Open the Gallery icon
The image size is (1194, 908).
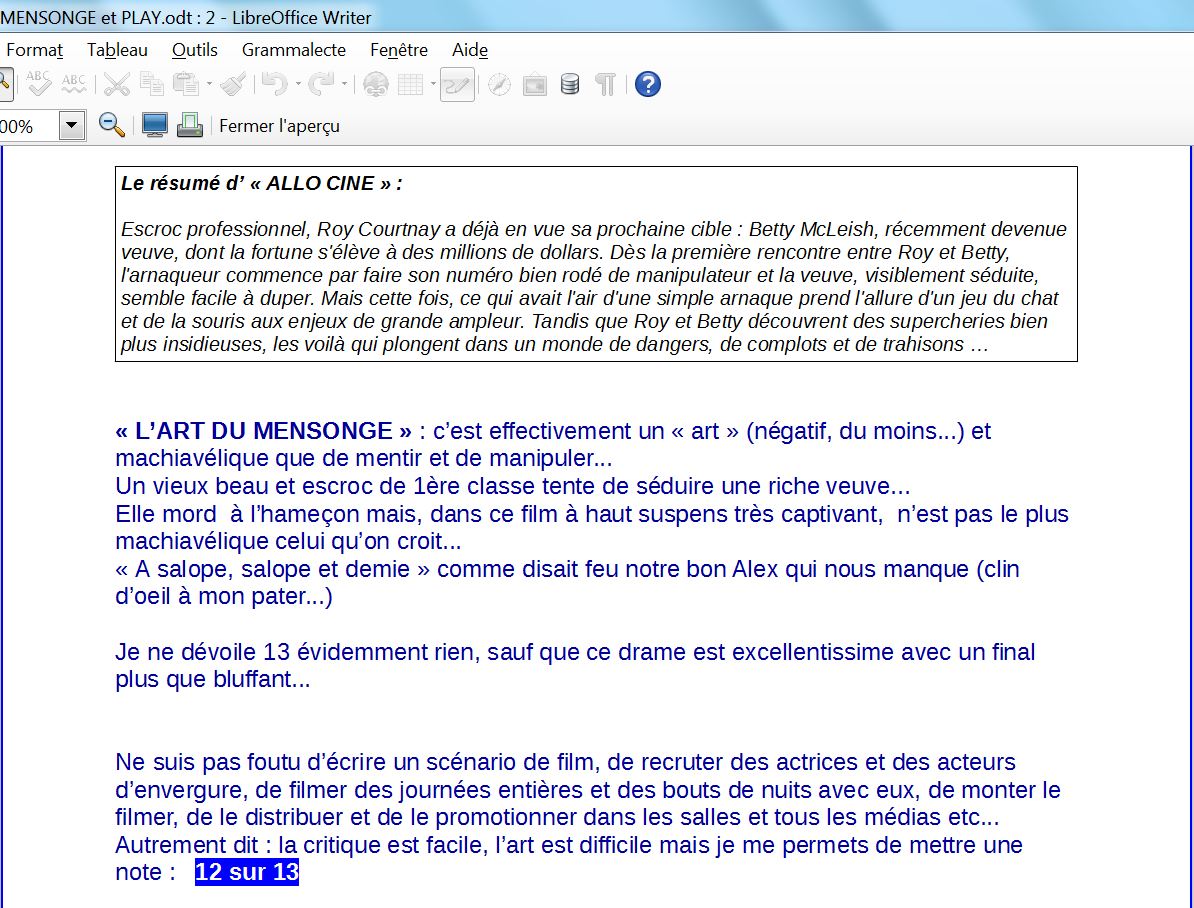(x=535, y=84)
